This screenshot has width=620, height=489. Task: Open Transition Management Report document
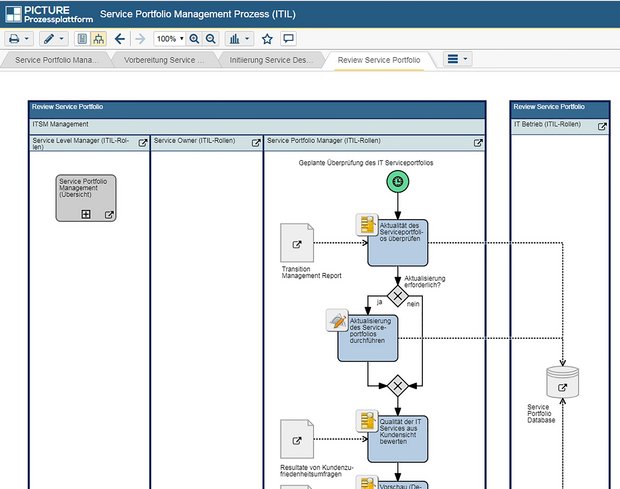pyautogui.click(x=297, y=243)
